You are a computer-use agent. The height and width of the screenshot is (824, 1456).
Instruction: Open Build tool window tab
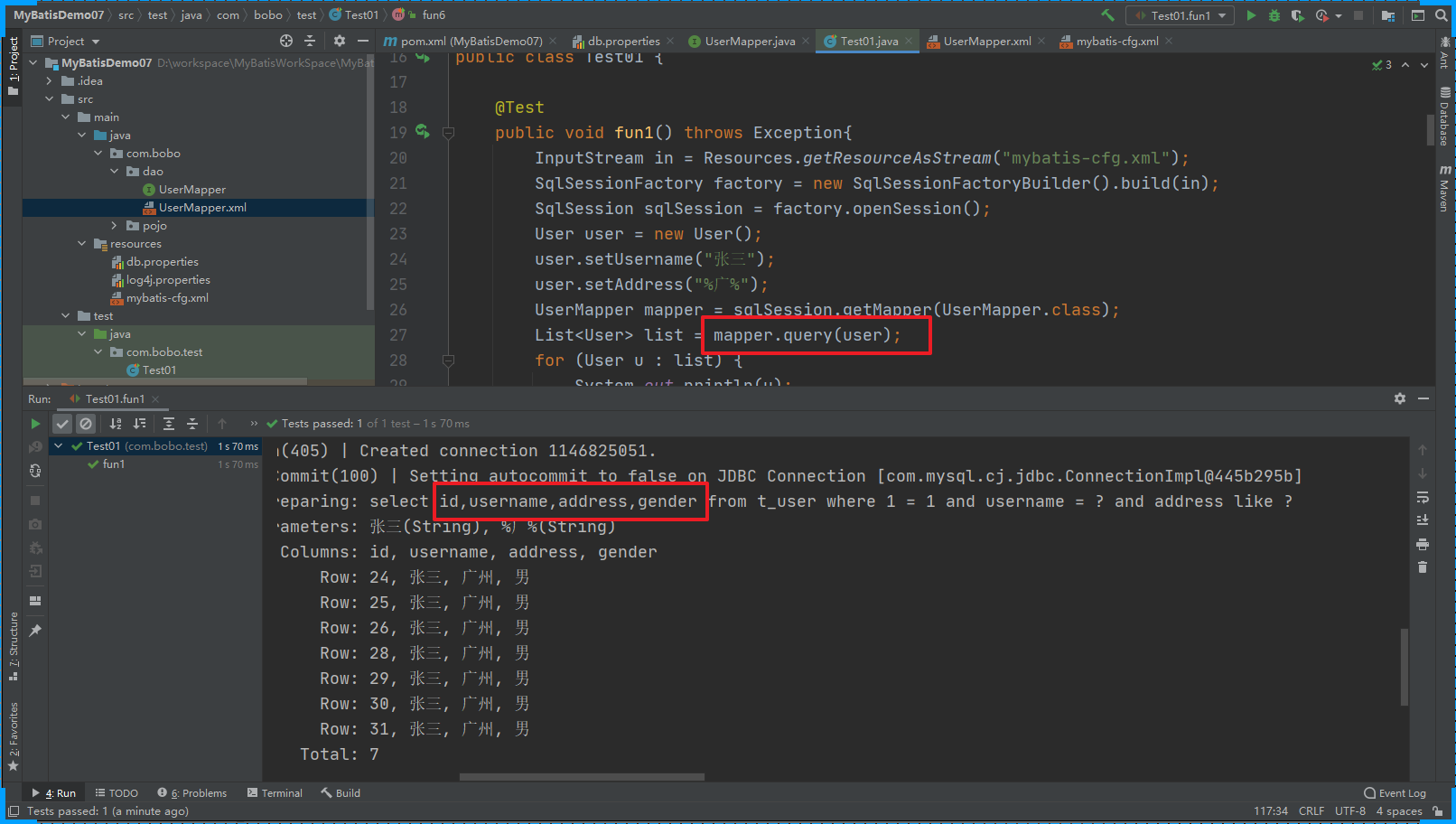pyautogui.click(x=341, y=793)
